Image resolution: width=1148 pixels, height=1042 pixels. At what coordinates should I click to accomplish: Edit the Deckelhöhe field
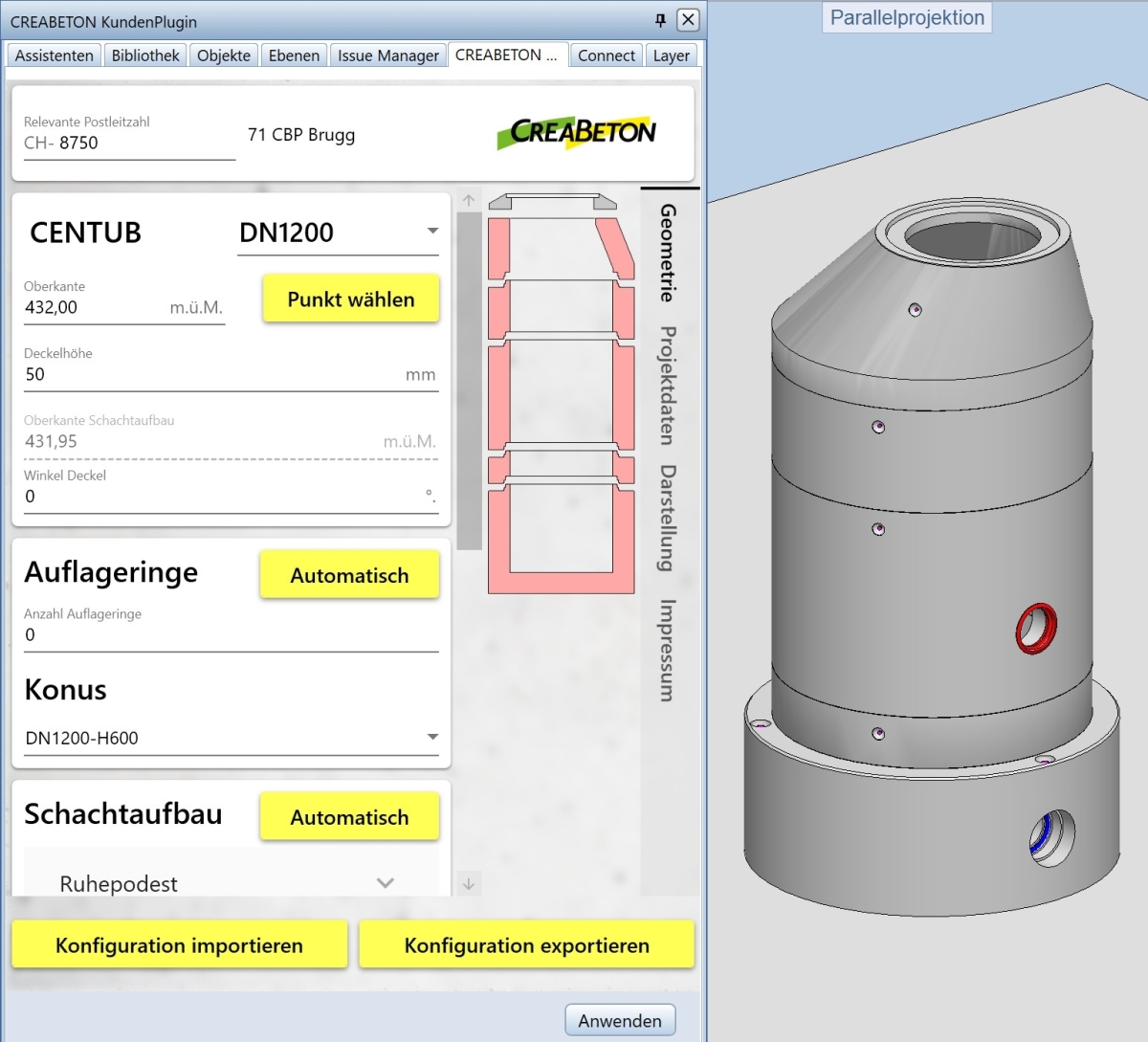coord(231,374)
